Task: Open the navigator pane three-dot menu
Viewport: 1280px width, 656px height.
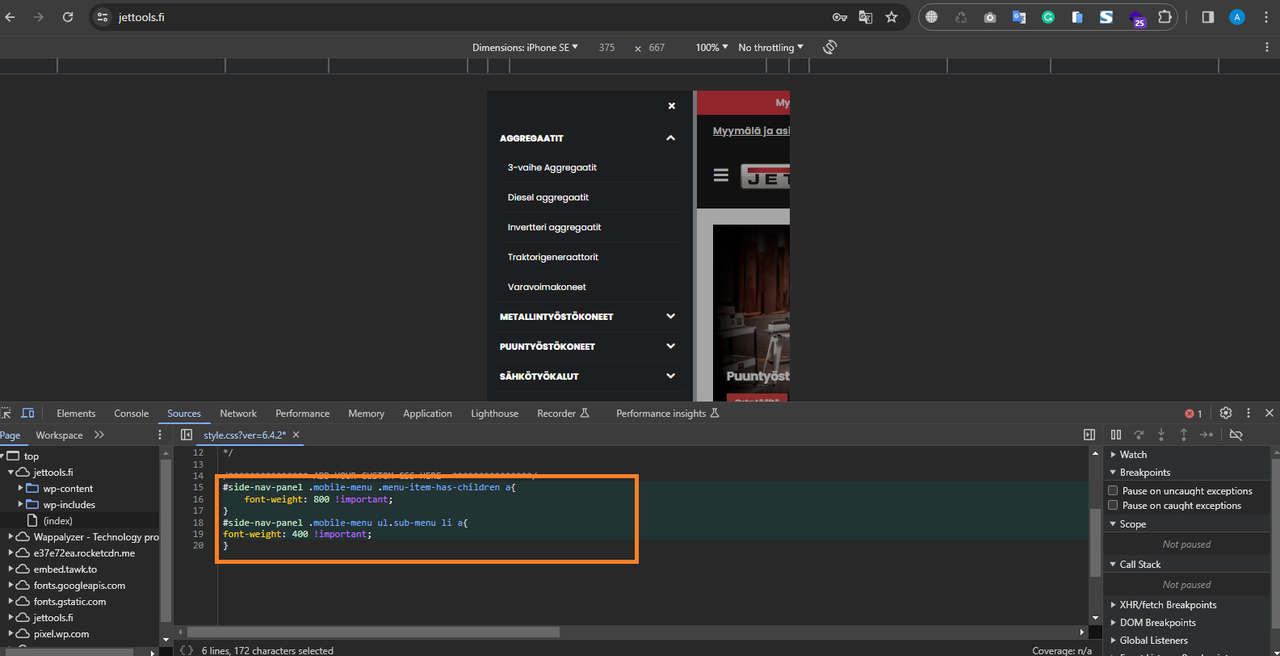Action: tap(160, 435)
